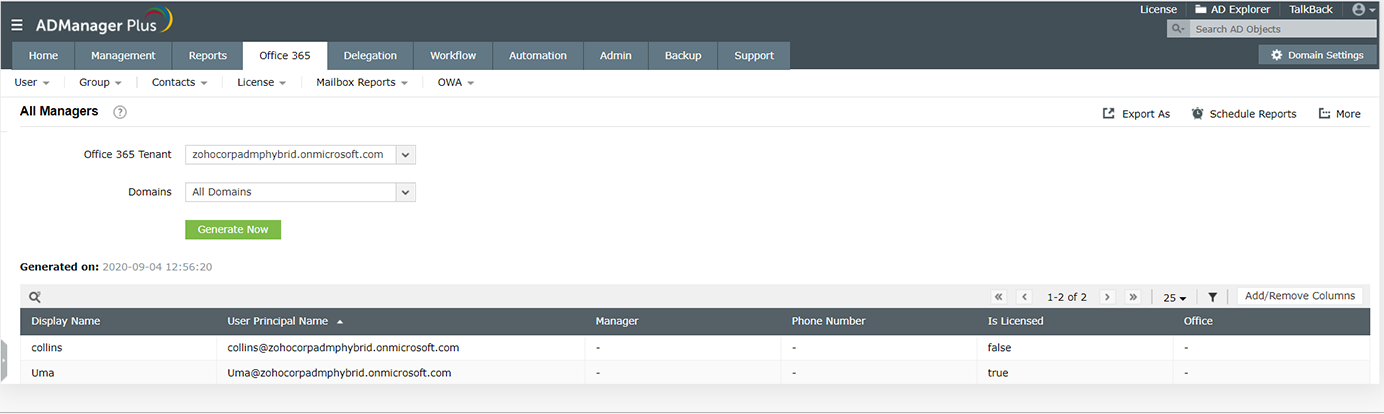Open Domain Settings

pos(1316,55)
